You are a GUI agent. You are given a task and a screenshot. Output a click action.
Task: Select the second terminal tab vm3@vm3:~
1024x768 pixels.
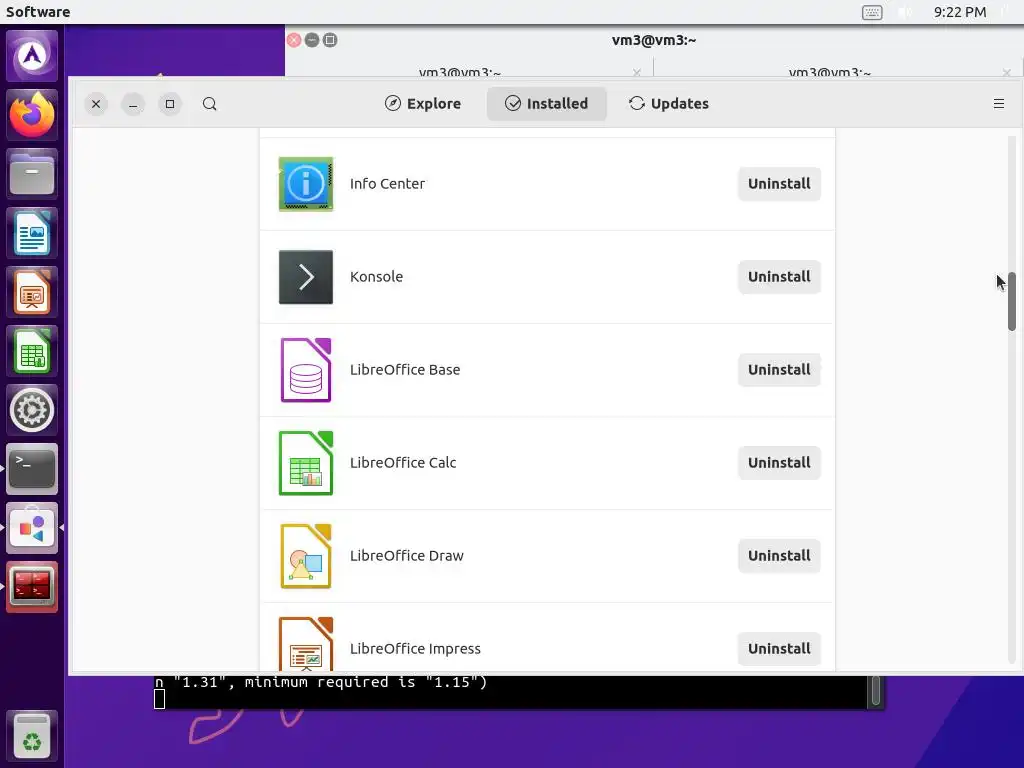tap(829, 72)
